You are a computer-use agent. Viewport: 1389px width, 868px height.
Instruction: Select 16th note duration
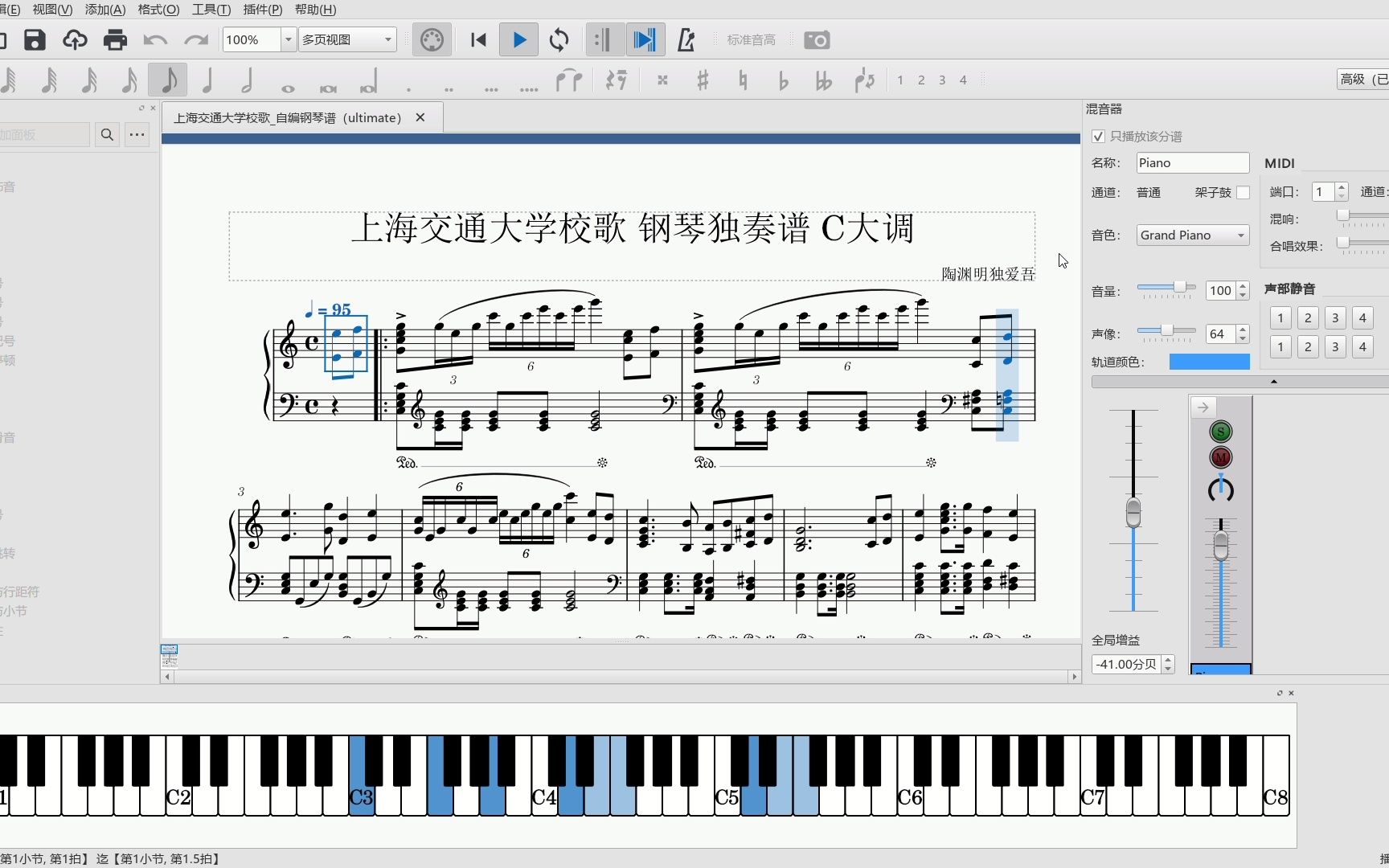click(x=129, y=80)
